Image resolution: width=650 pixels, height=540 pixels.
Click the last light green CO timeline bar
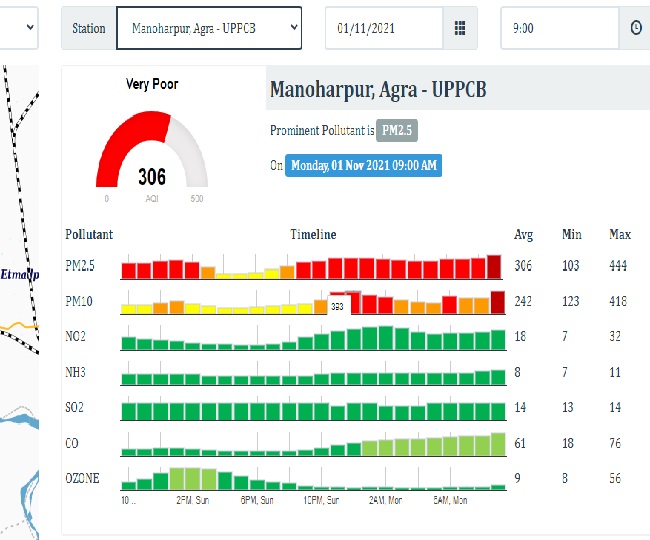[498, 445]
